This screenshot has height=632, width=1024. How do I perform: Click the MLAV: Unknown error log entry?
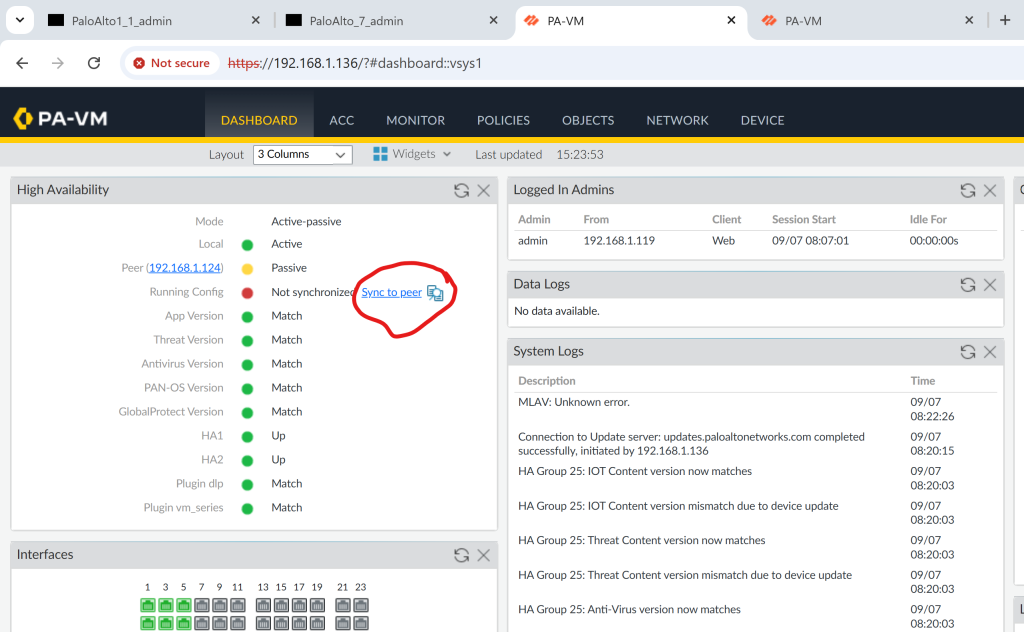tap(574, 402)
